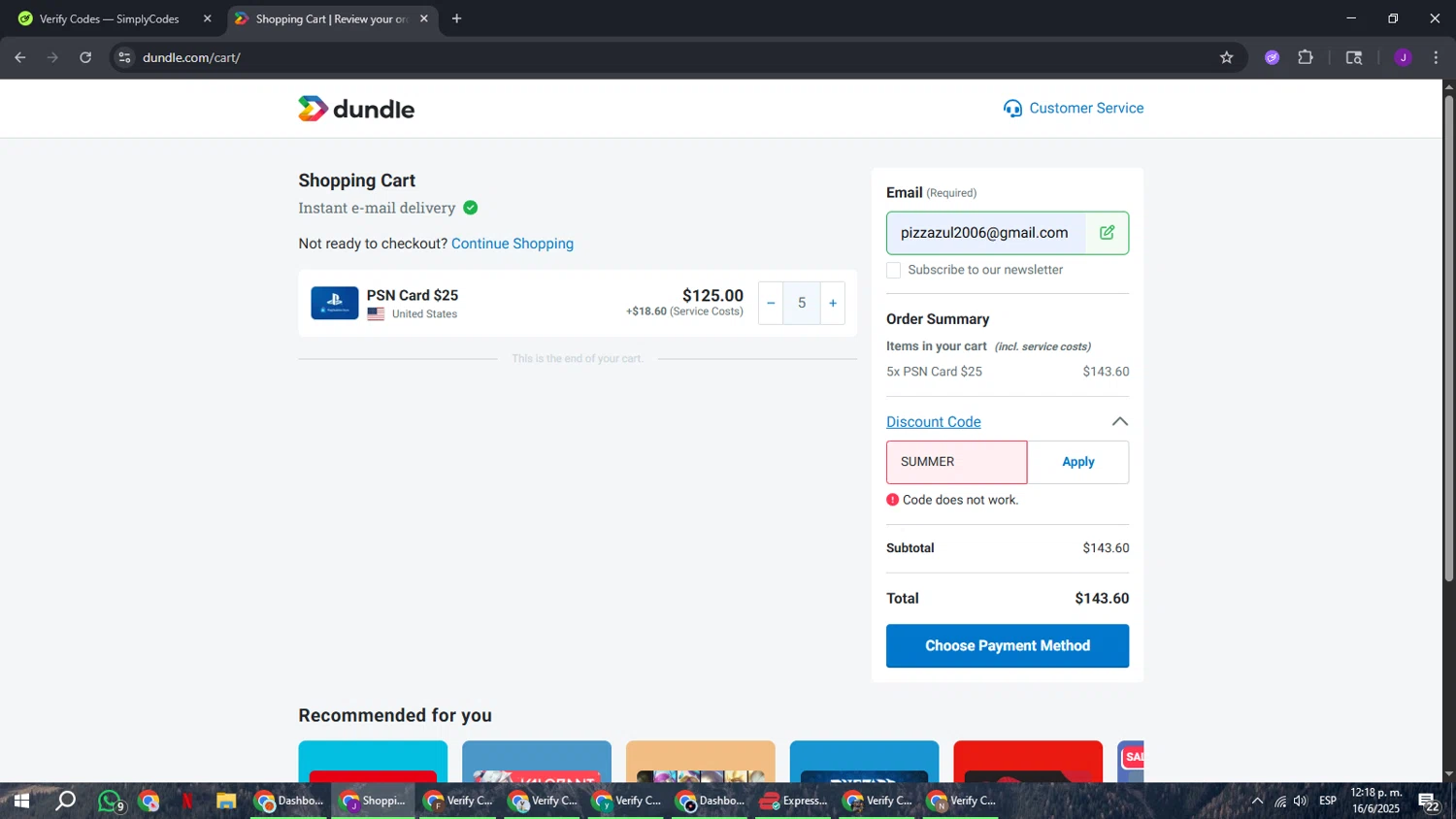Go back in browser history
1456x819 pixels.
pos(20,57)
